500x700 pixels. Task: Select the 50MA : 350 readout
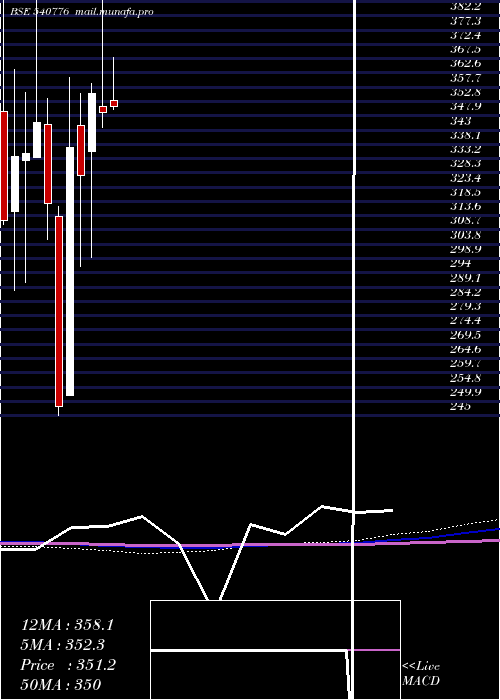tap(61, 684)
